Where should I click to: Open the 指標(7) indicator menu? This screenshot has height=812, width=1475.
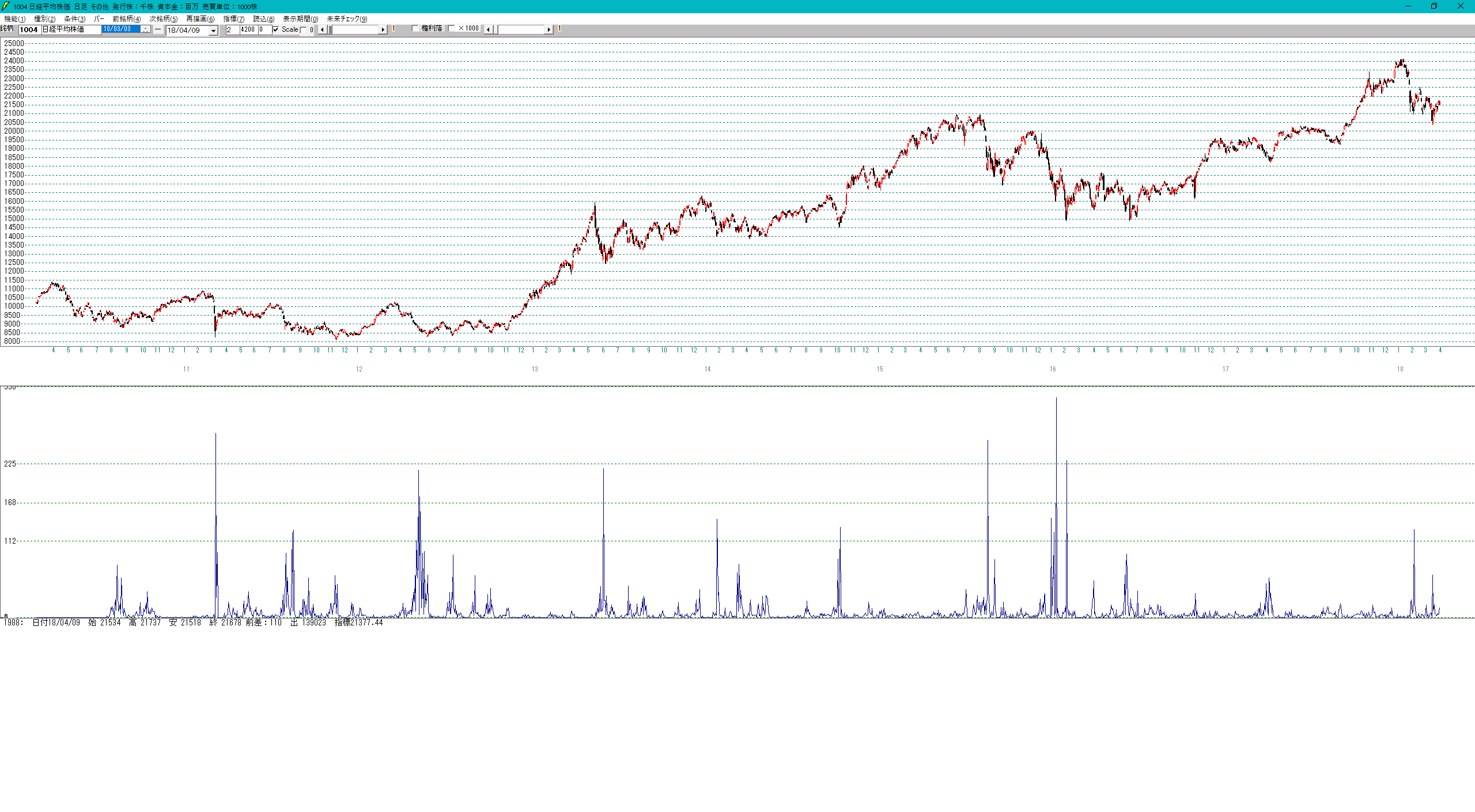(x=233, y=19)
